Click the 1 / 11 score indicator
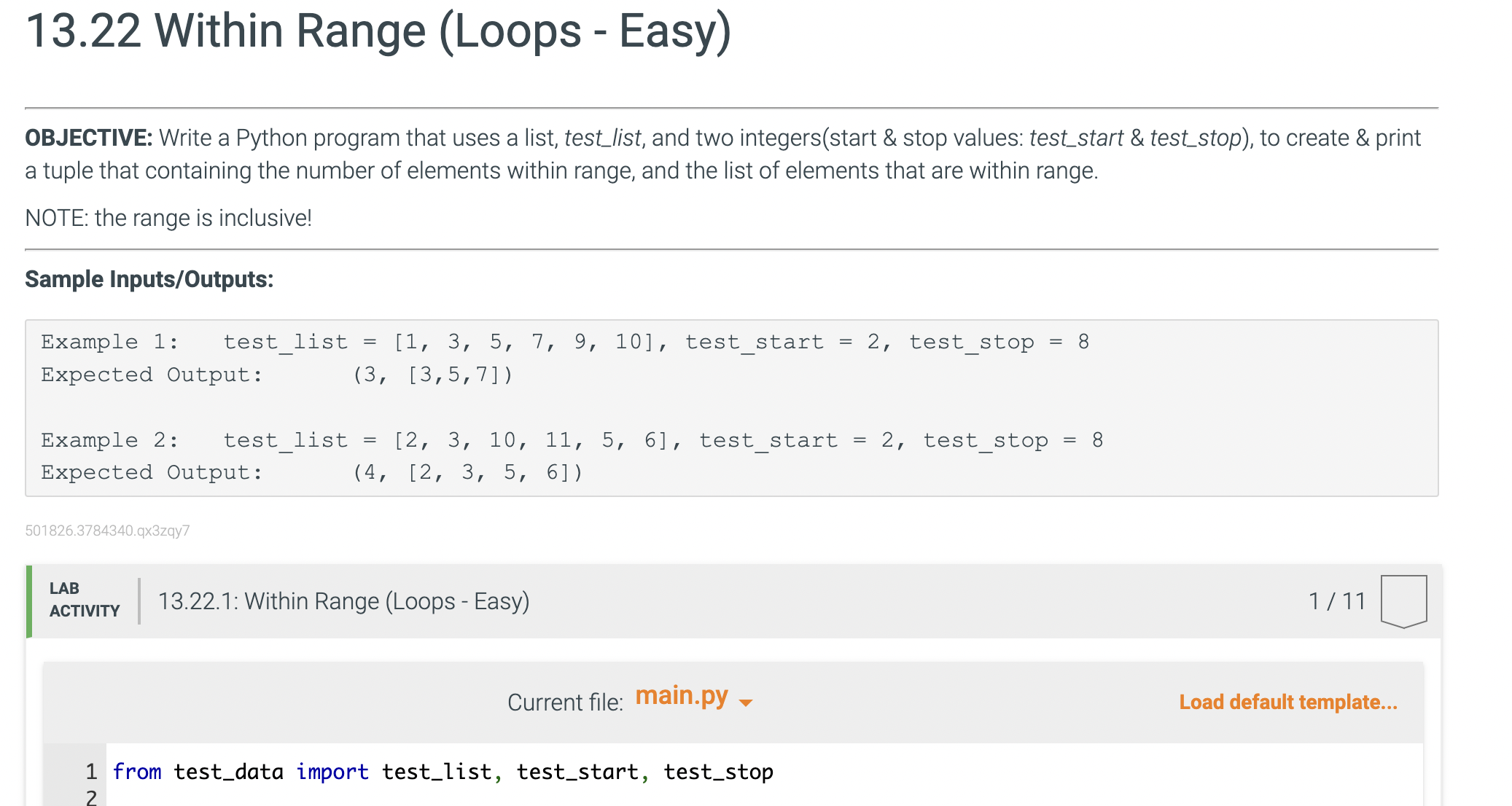This screenshot has height=806, width=1512. coord(1336,601)
